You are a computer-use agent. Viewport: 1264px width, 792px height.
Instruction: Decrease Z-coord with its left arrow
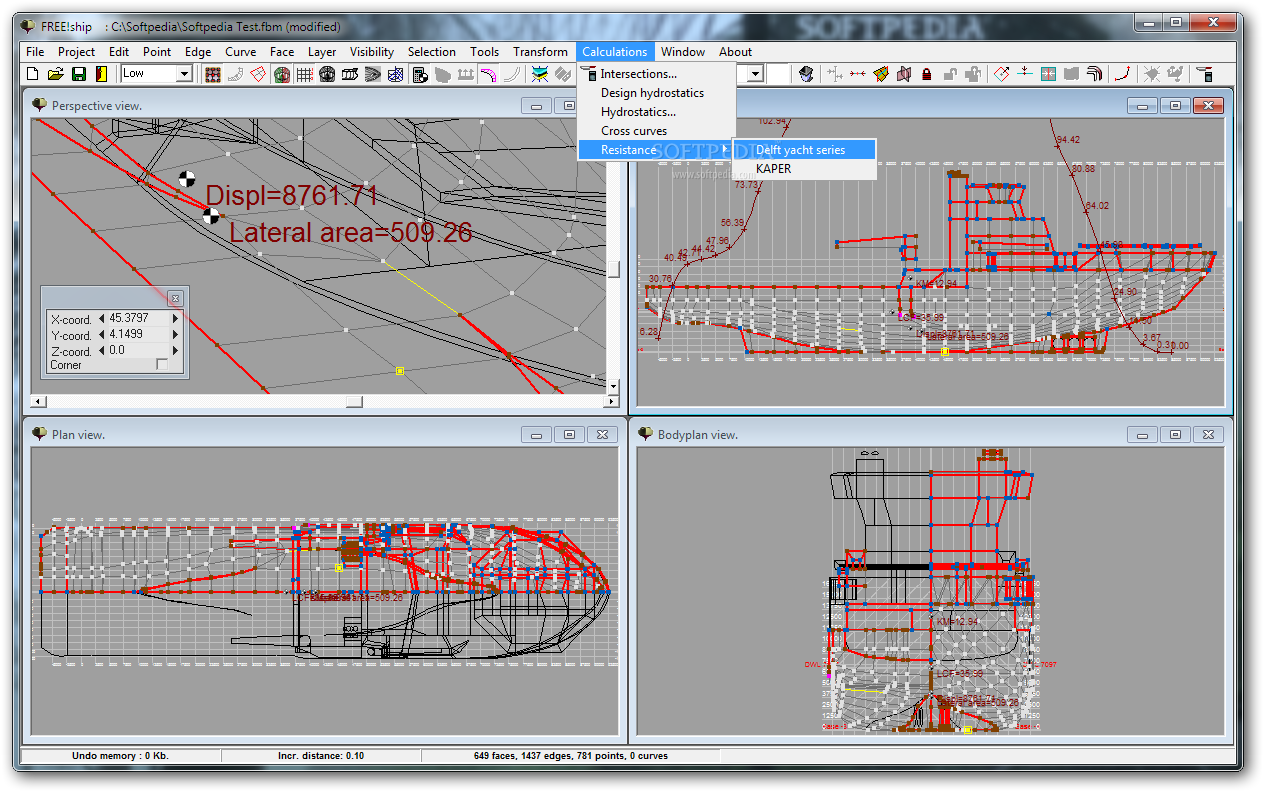(x=101, y=351)
